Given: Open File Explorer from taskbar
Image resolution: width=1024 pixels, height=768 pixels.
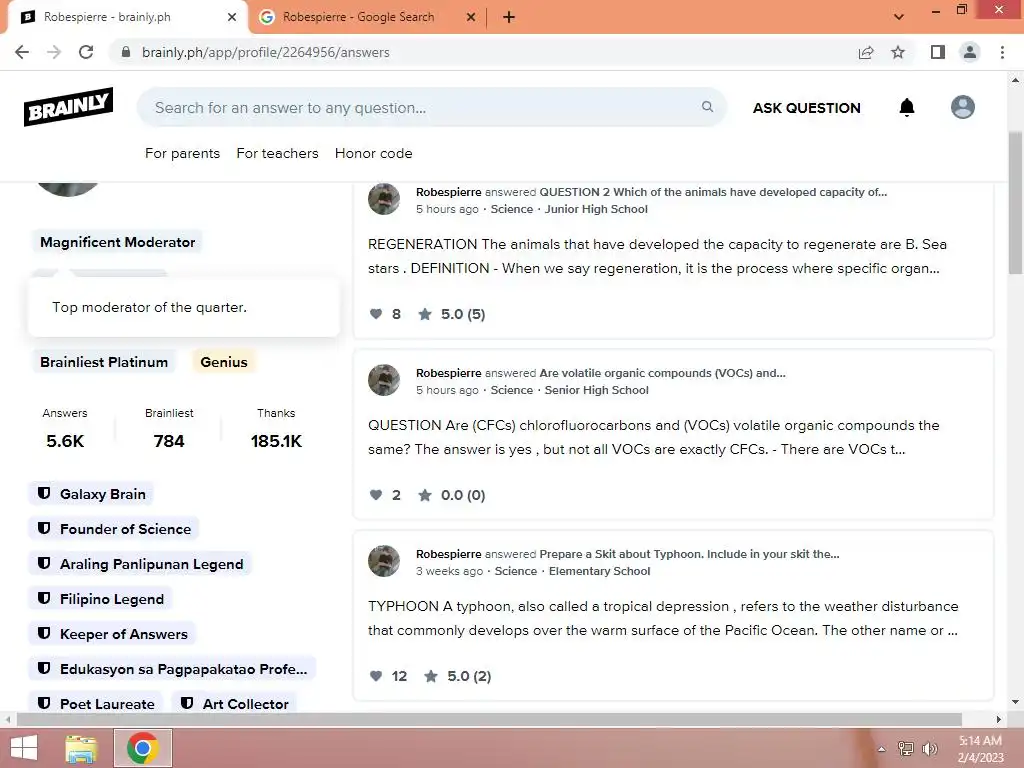Looking at the screenshot, I should click(82, 748).
